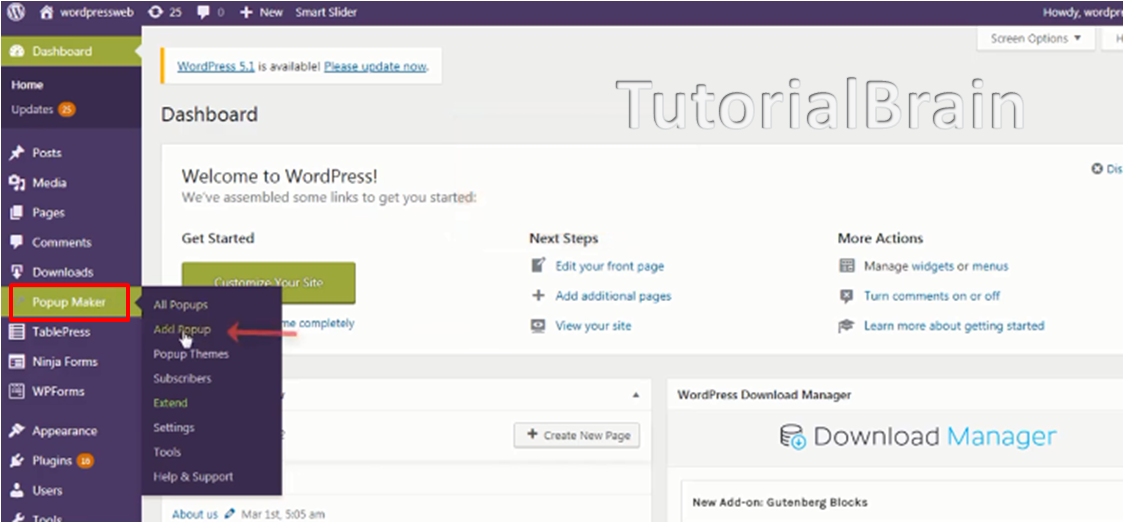This screenshot has height=523, width=1124.
Task: Click the Pages icon in the sidebar
Action: tap(17, 213)
